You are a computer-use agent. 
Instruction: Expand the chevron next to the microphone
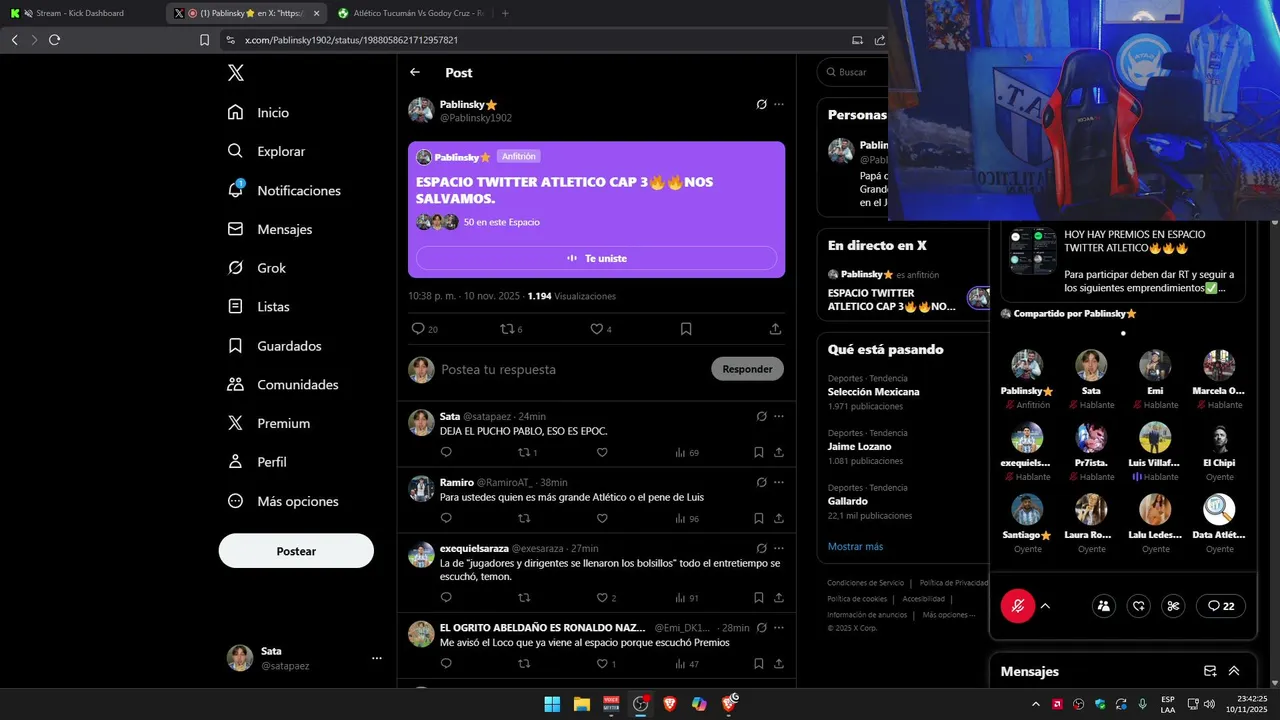(x=1045, y=606)
